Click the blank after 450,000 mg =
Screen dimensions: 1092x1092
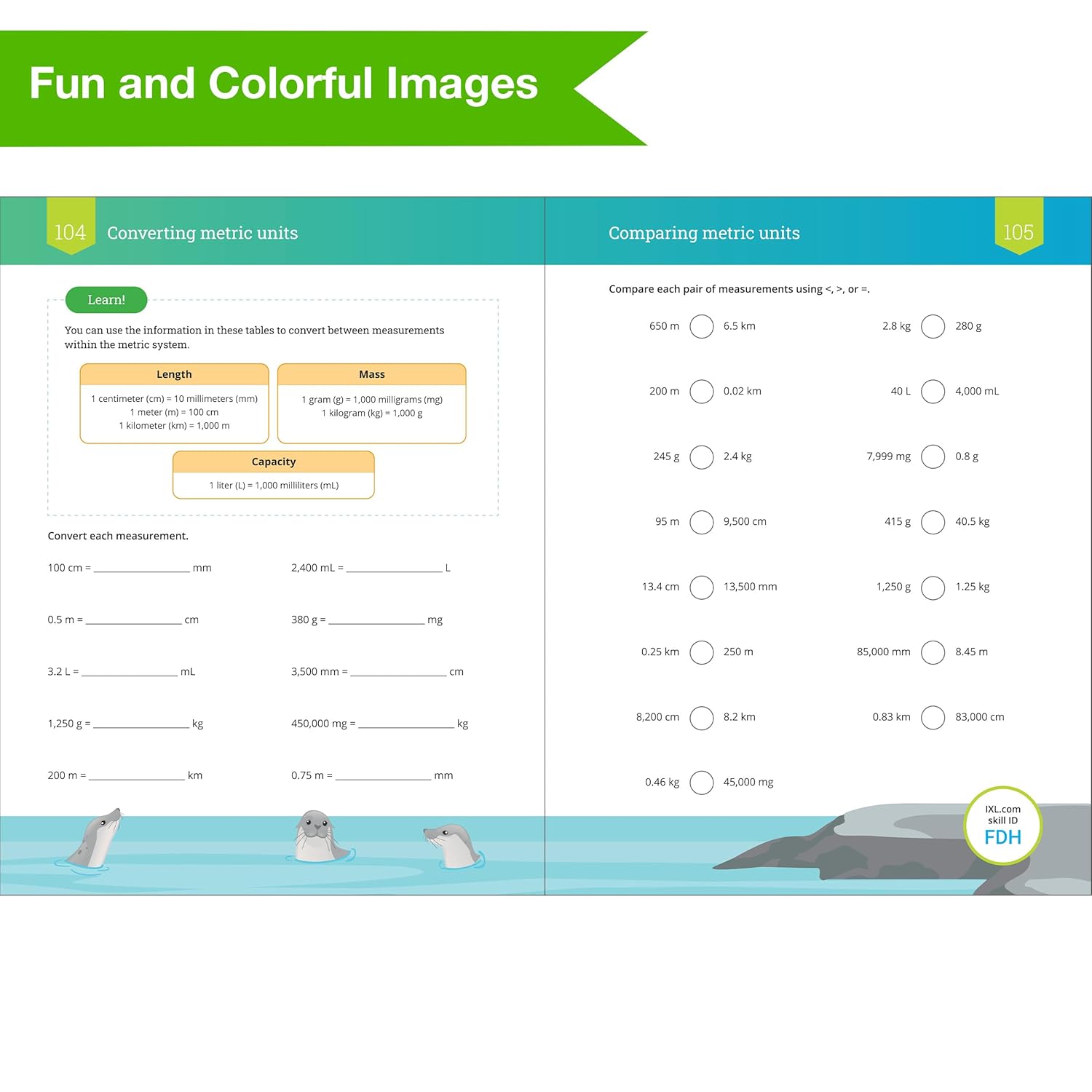[x=406, y=724]
